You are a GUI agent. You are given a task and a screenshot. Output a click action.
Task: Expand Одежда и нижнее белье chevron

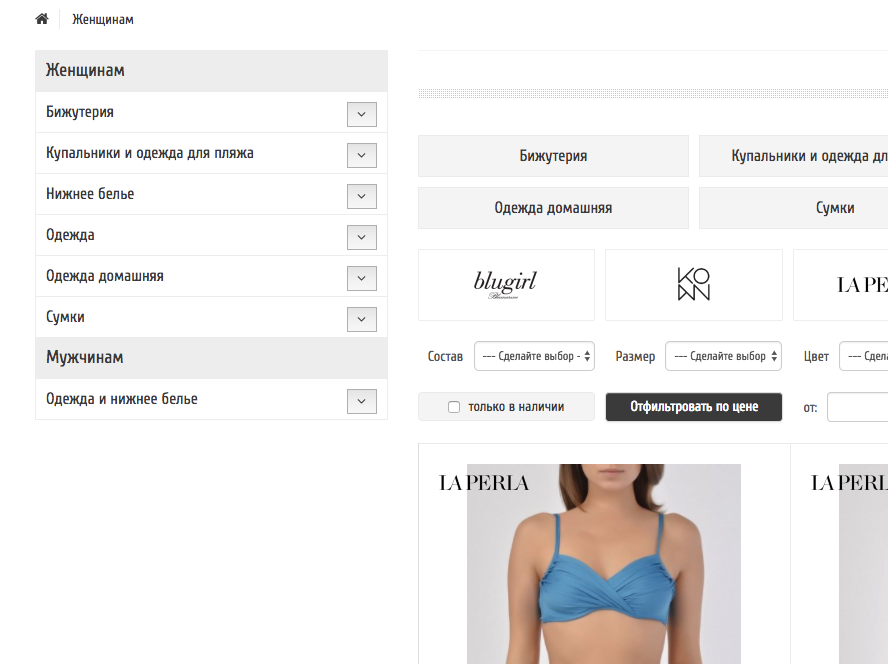(361, 401)
